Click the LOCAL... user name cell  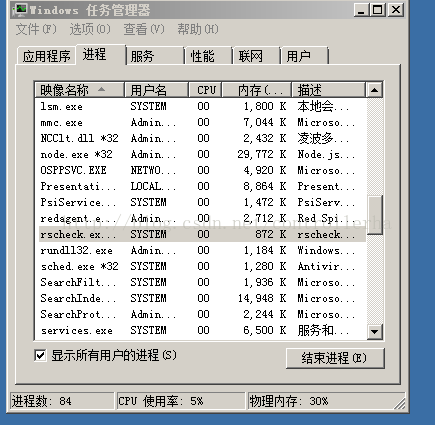pos(153,186)
